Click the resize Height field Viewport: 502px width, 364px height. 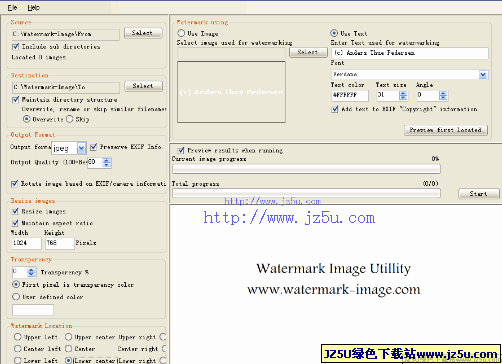60,243
